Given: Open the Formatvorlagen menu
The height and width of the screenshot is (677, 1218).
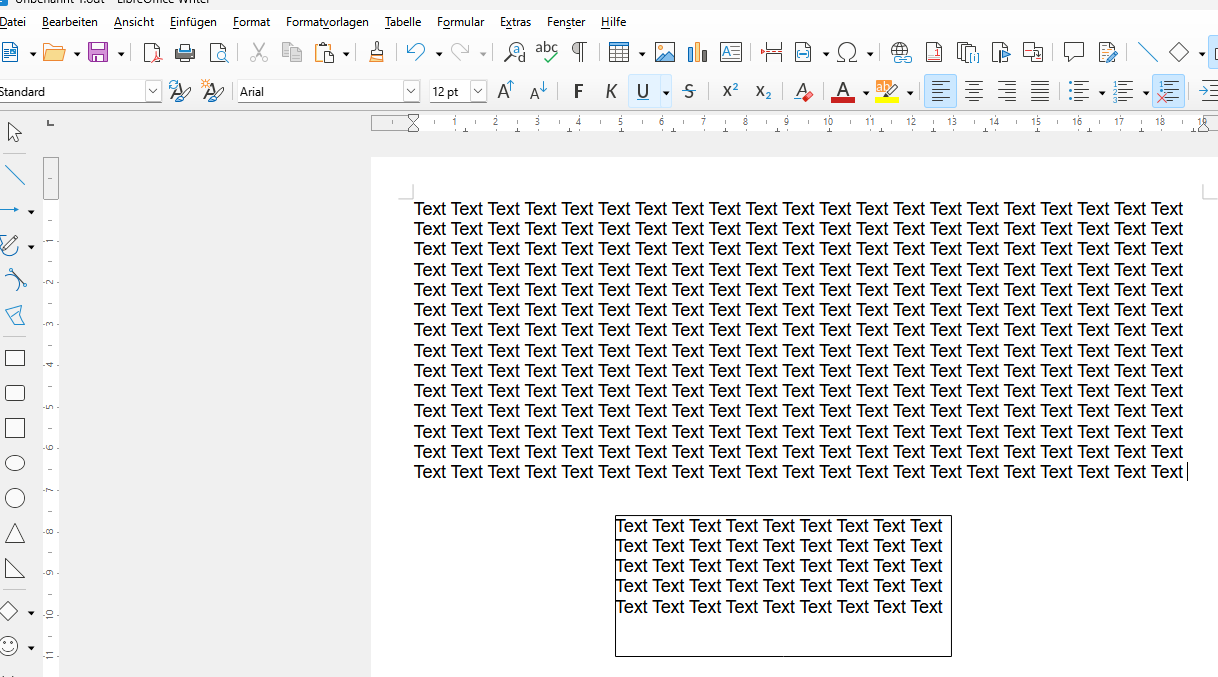Looking at the screenshot, I should click(x=327, y=21).
